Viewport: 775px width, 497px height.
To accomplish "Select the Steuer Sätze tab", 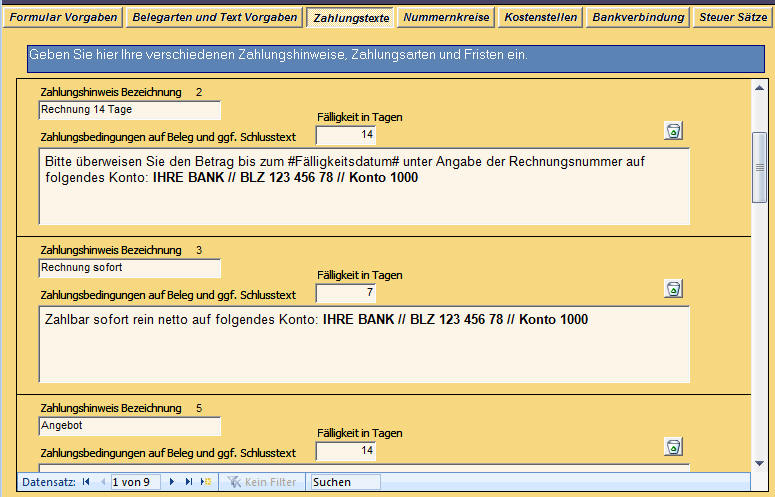I will click(732, 18).
